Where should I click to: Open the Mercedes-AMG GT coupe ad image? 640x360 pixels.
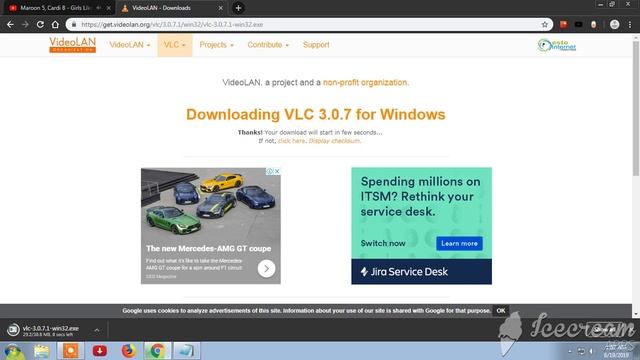point(211,204)
